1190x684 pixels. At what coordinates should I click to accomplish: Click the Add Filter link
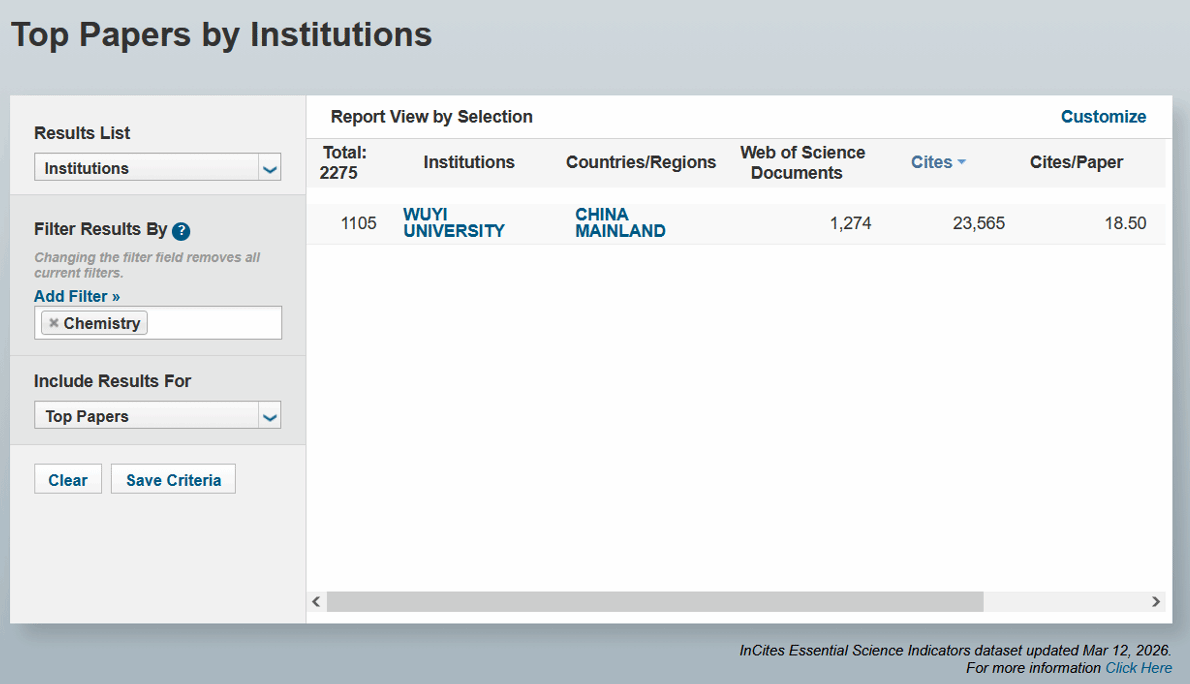[x=77, y=296]
